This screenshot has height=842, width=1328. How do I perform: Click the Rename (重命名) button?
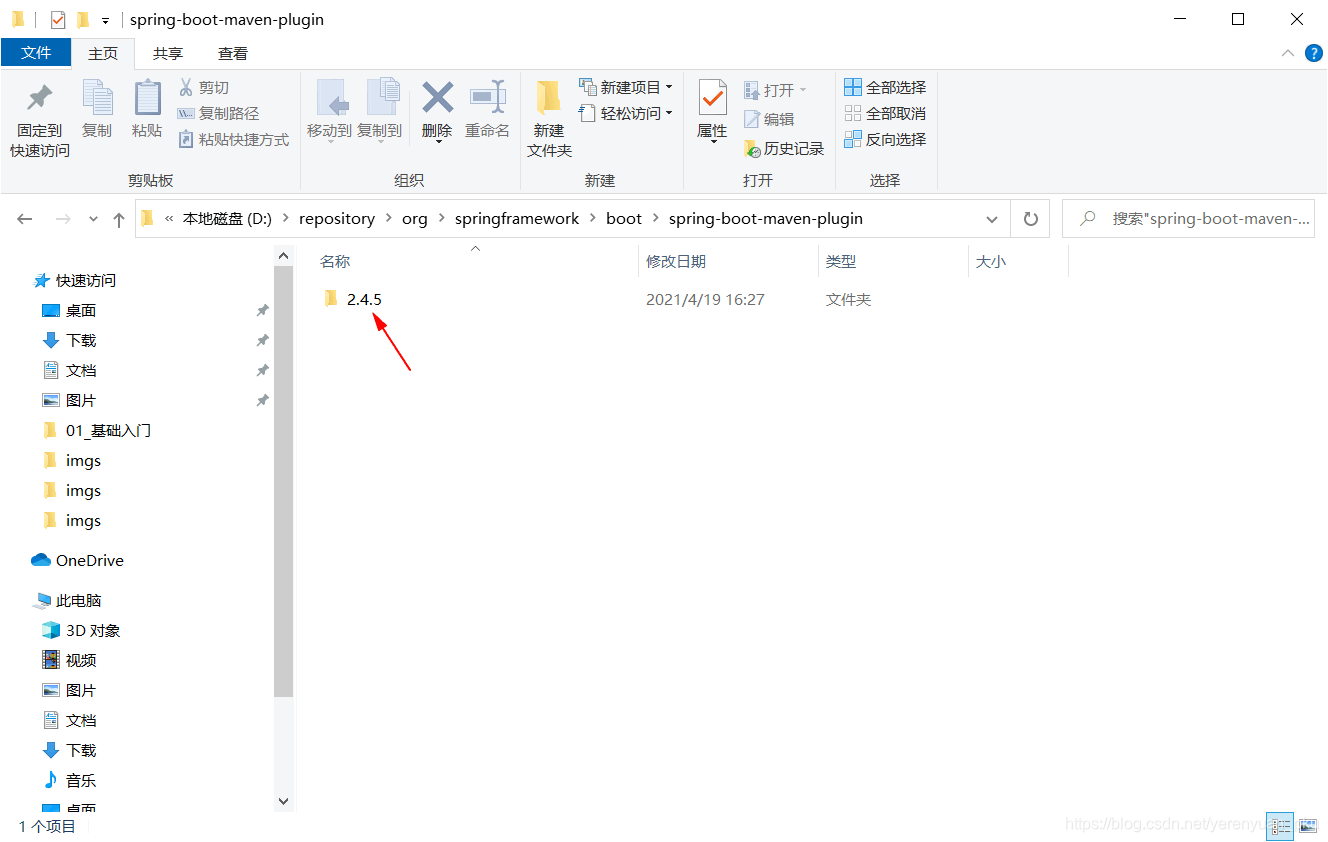(x=487, y=110)
